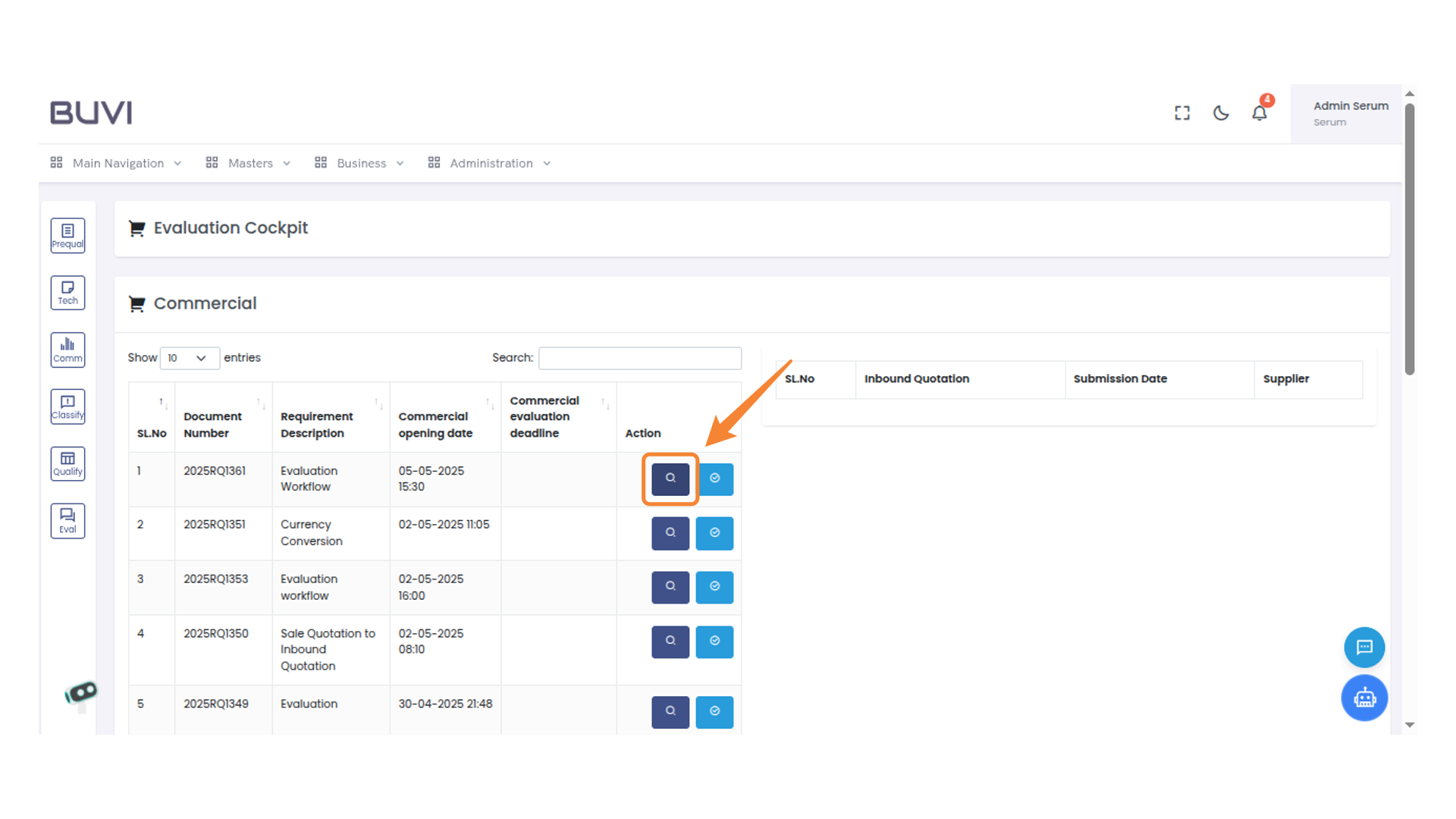Click the blue check button for 2025RQ1351

click(x=714, y=533)
